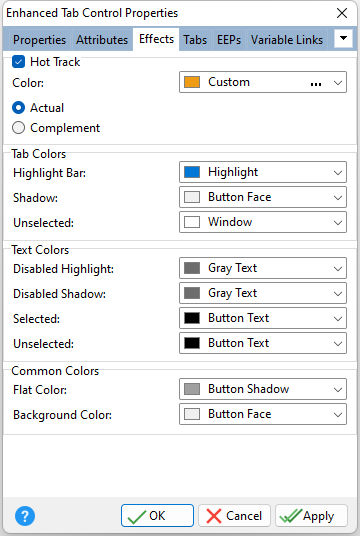360x536 pixels.
Task: Expand the Background Color Button Face dropdown
Action: coord(338,414)
